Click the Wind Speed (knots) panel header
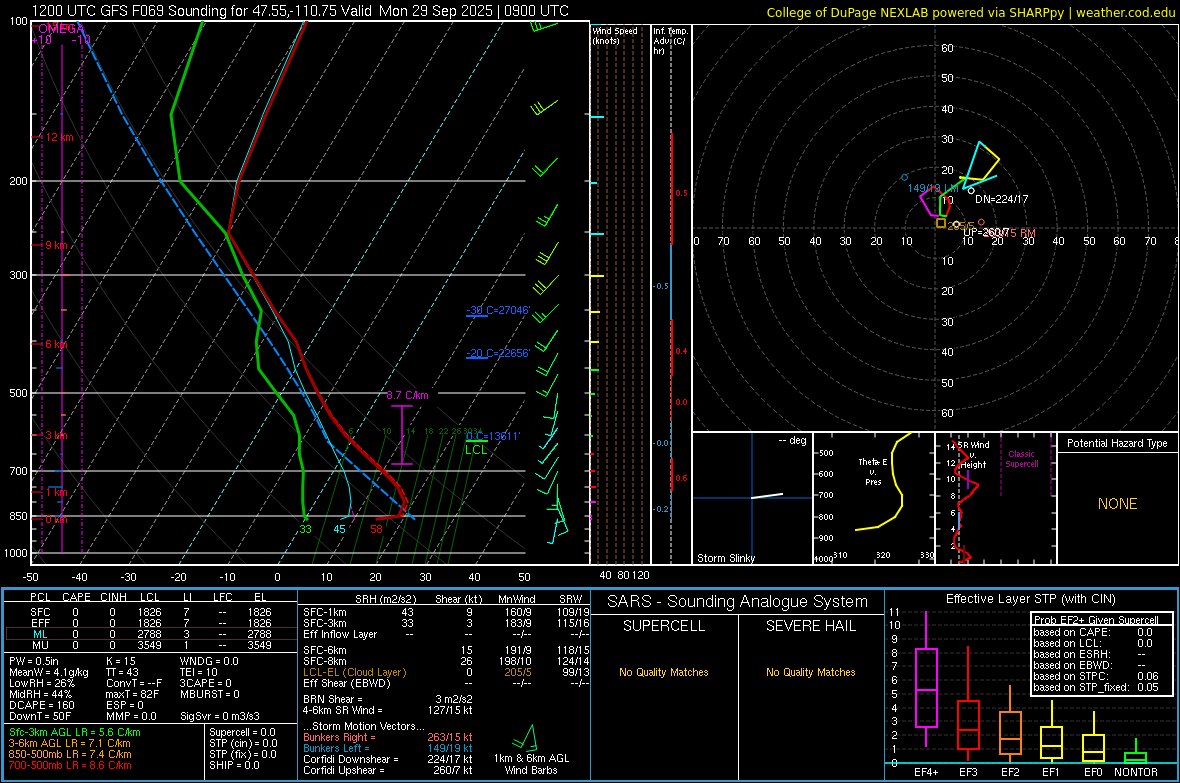1180x783 pixels. 615,35
